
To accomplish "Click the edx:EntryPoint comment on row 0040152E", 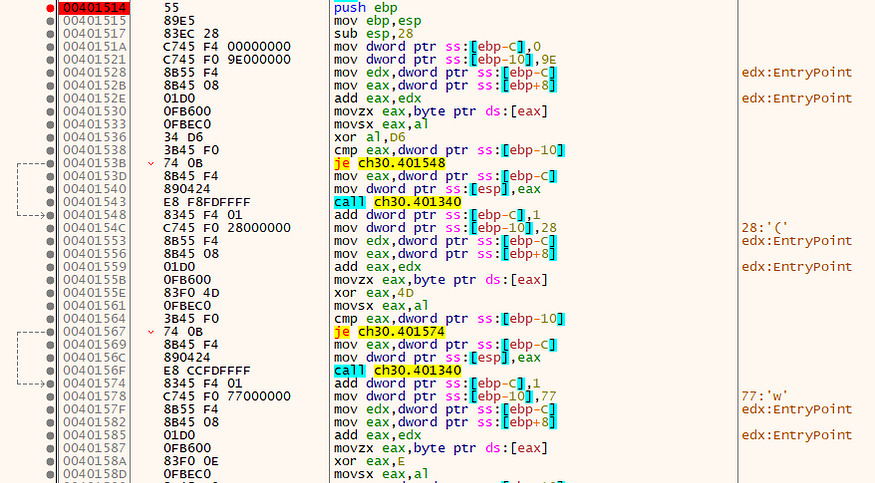I will (x=797, y=99).
